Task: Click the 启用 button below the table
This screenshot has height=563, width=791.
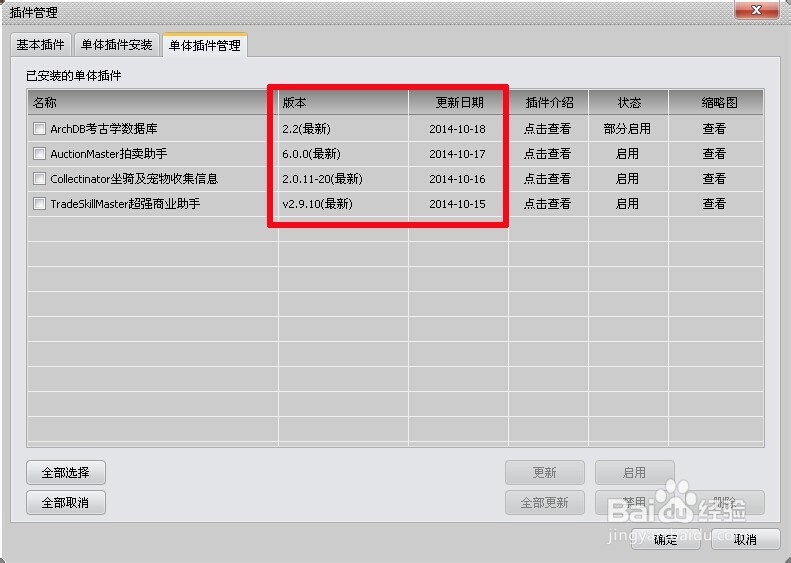Action: [635, 473]
